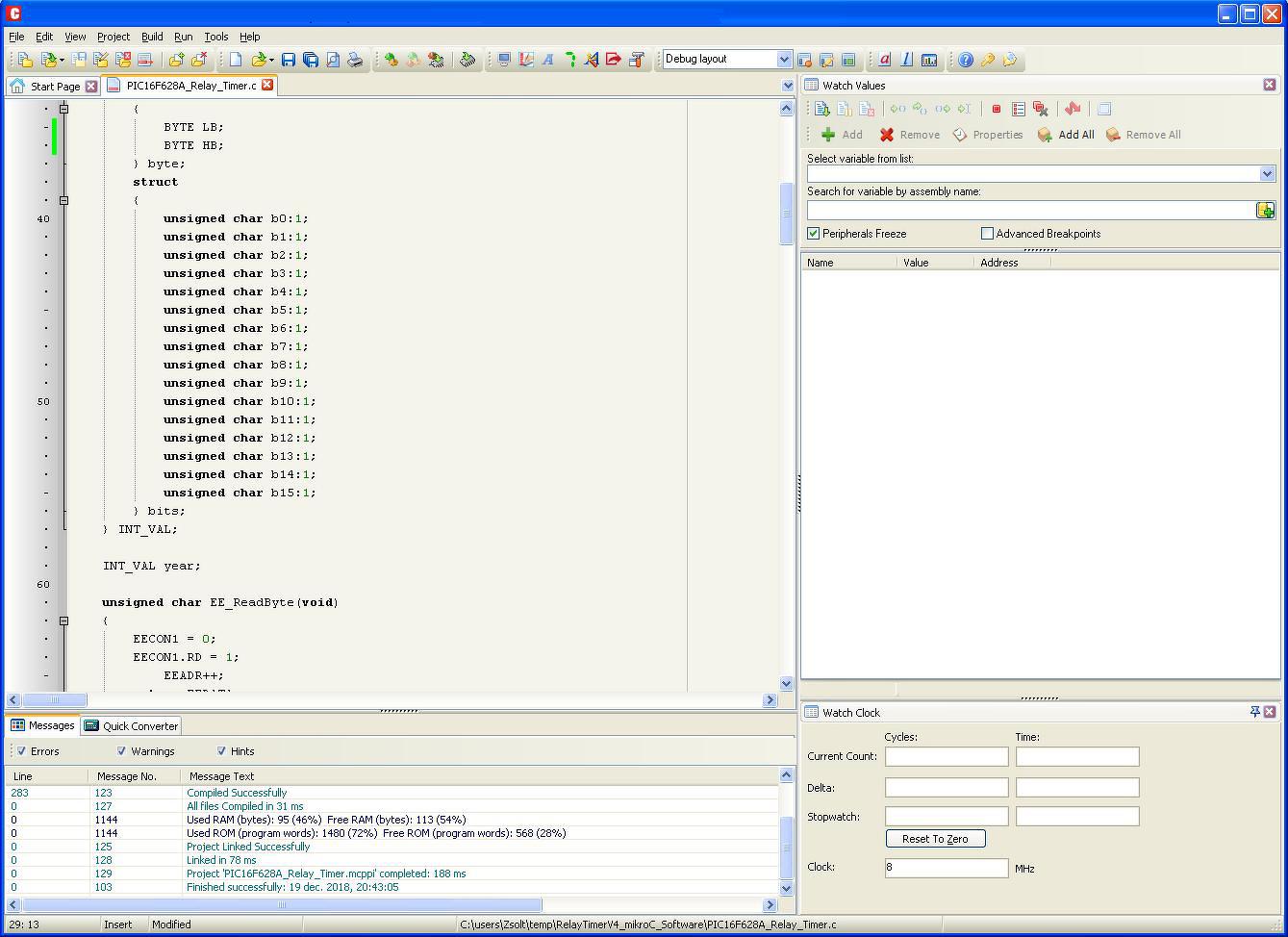Switch to the Start Page tab

[54, 86]
